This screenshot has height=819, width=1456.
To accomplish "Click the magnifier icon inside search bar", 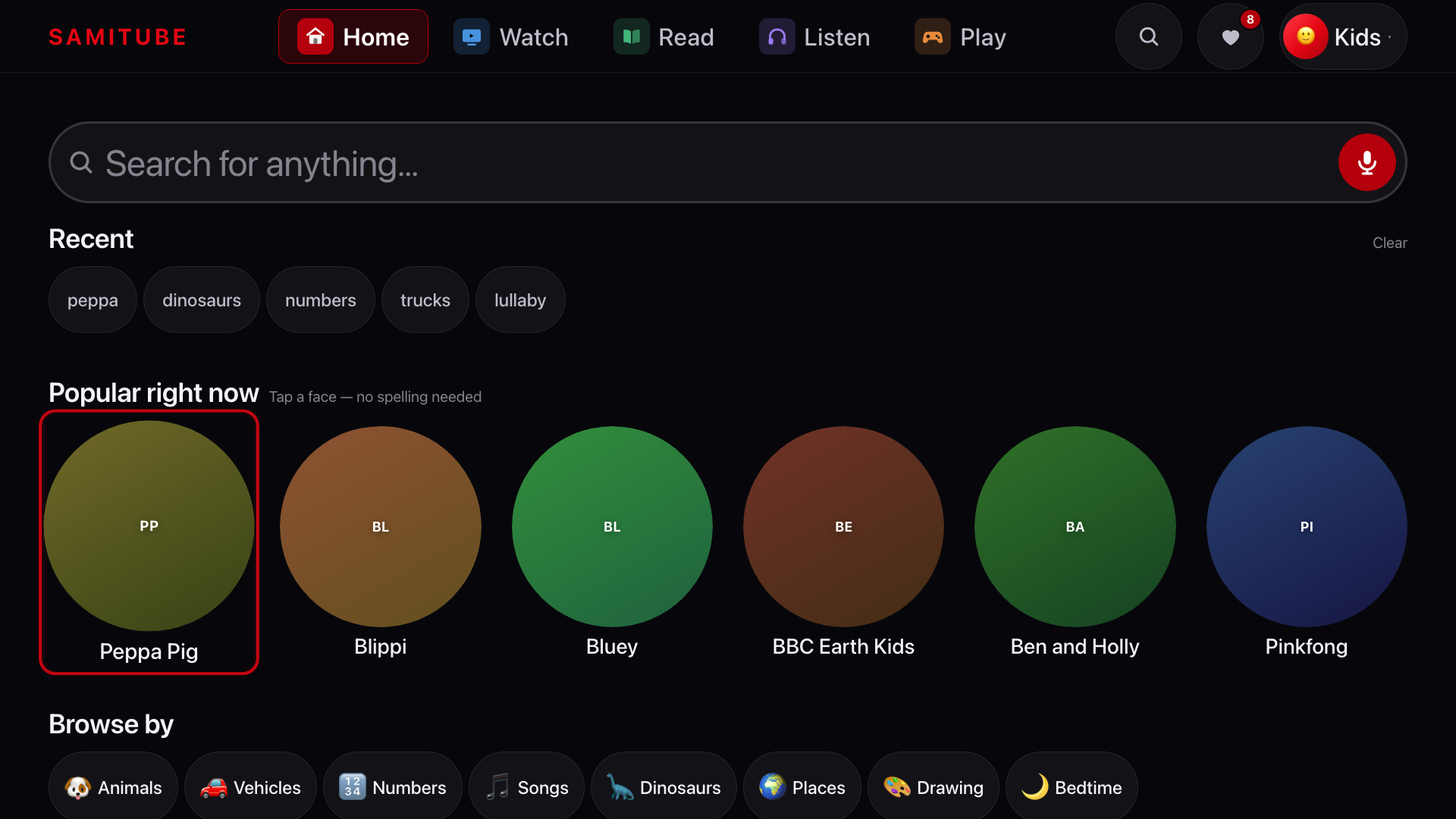I will click(x=81, y=162).
